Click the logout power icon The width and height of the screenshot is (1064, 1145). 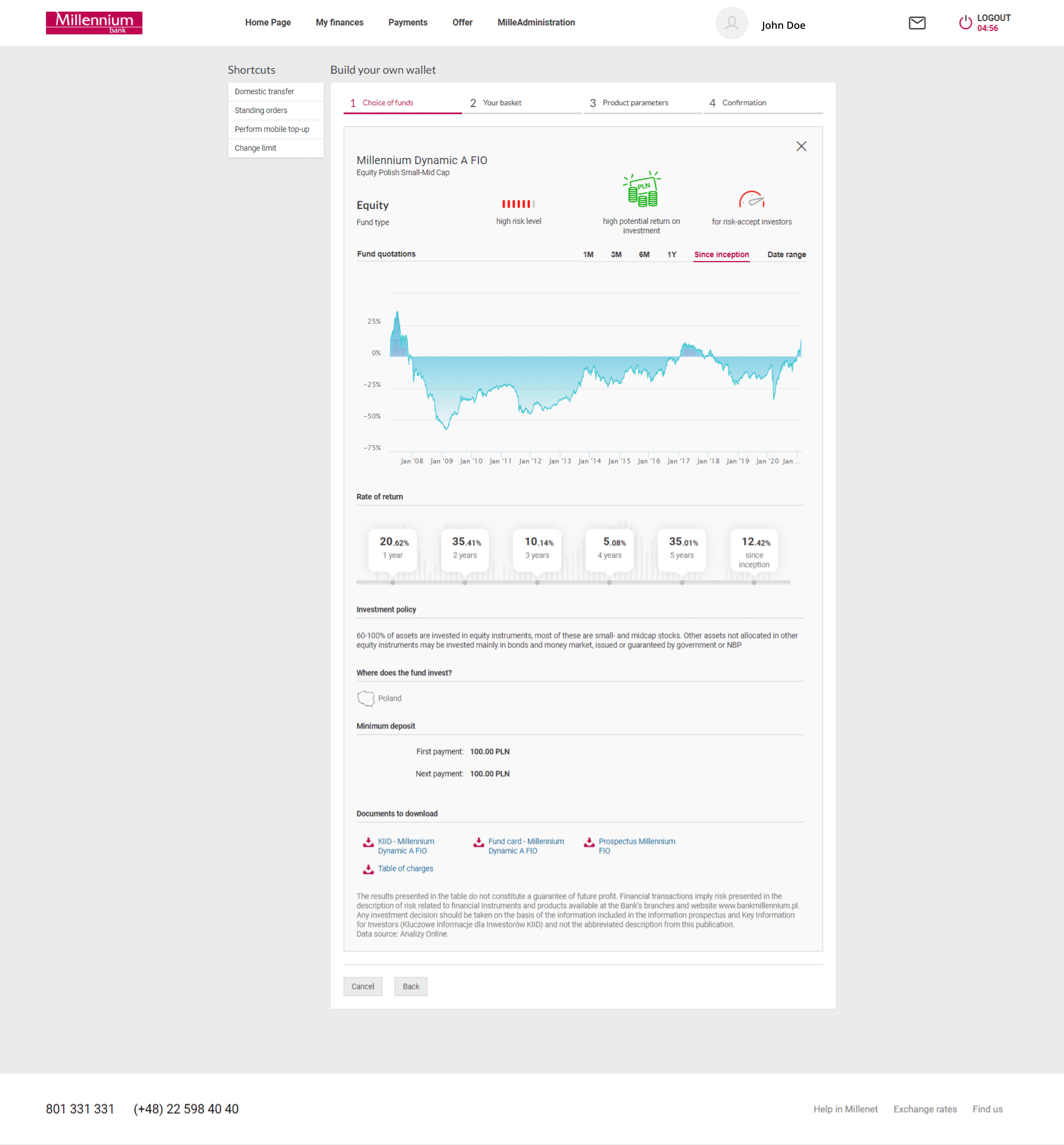click(965, 23)
